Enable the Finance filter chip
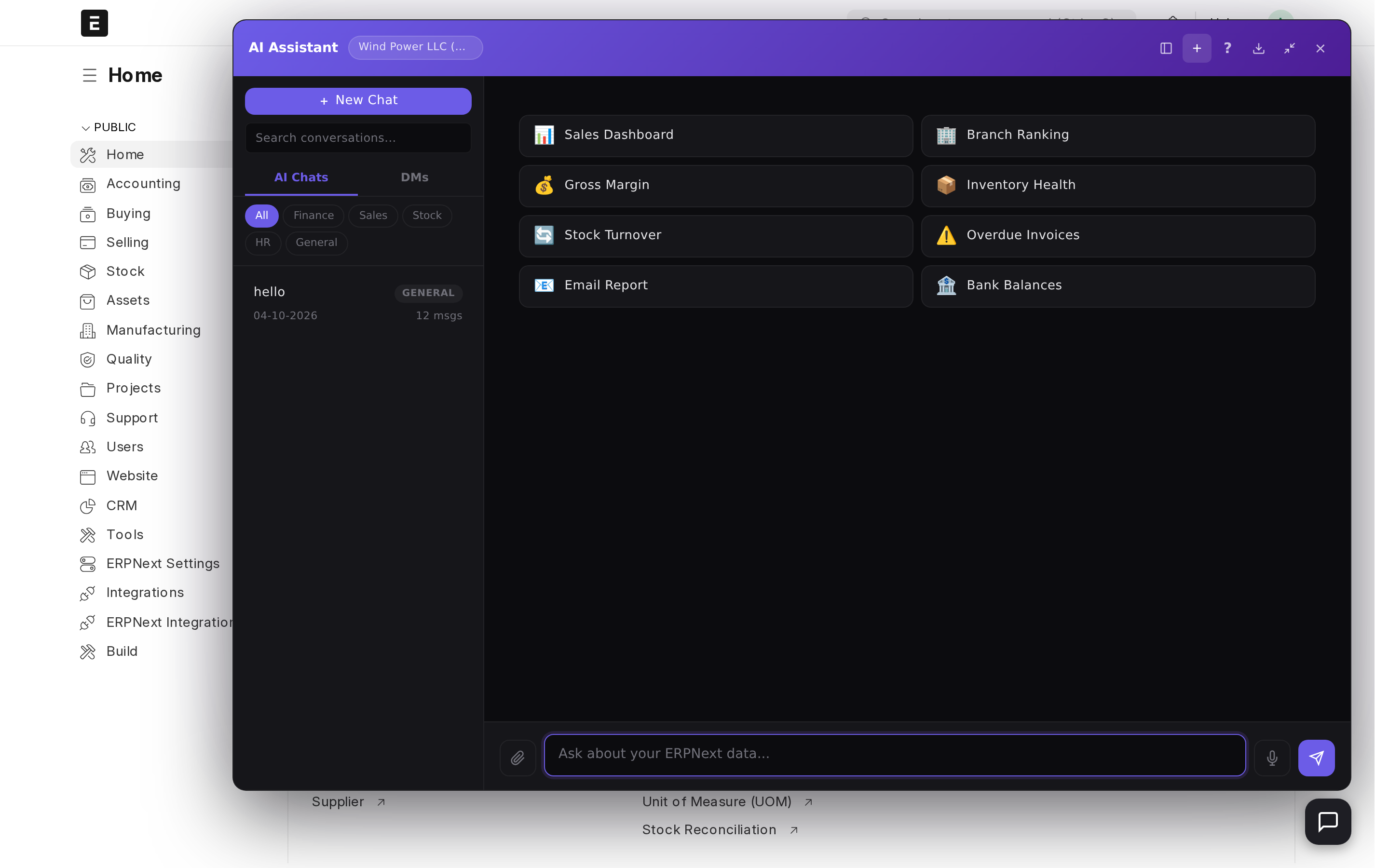The image size is (1389, 868). pos(313,215)
